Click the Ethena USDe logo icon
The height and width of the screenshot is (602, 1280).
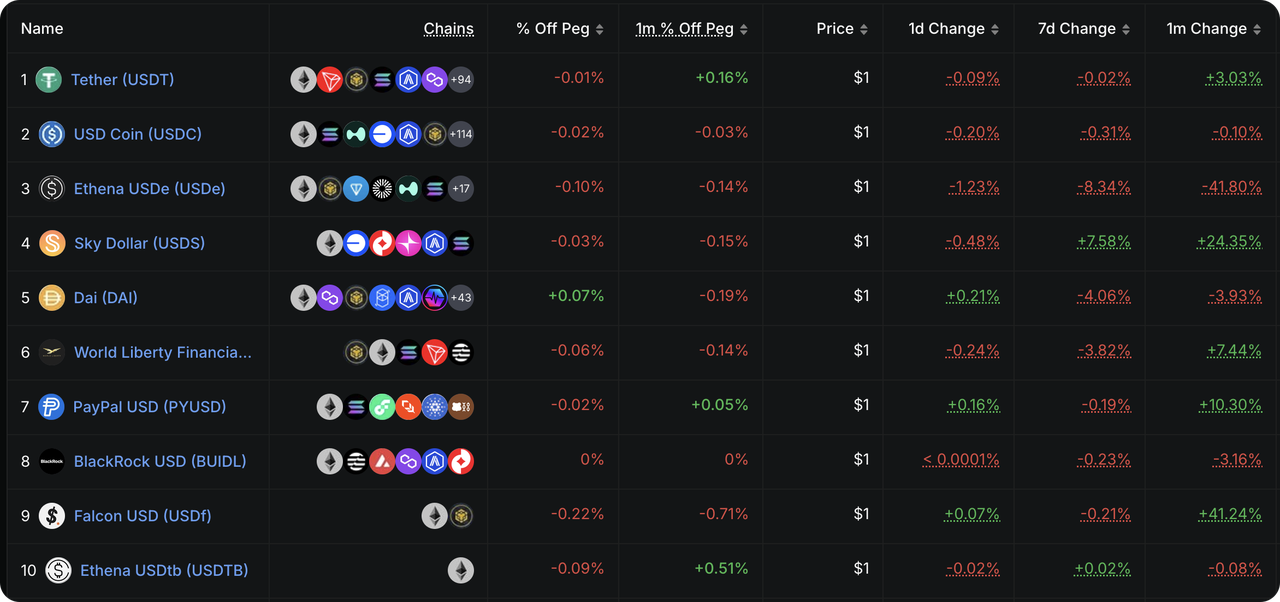click(52, 189)
